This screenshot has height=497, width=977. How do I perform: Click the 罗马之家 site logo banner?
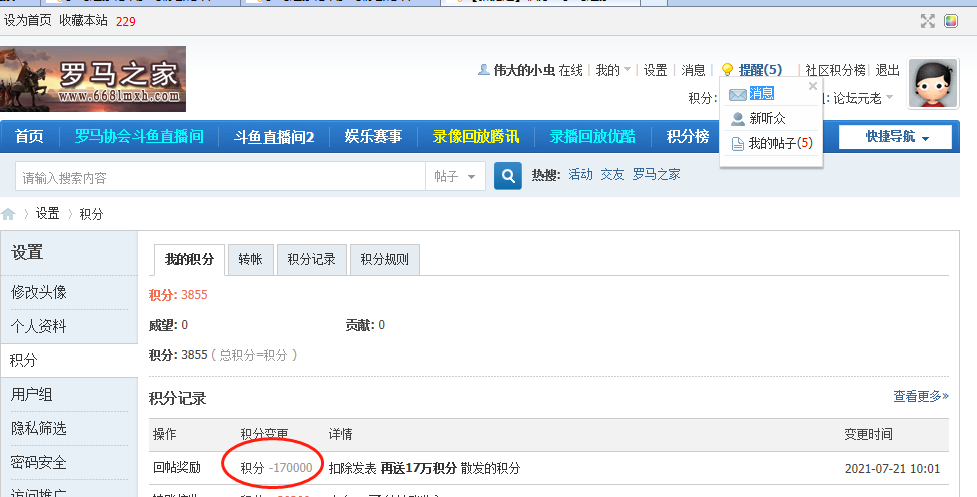[x=93, y=78]
